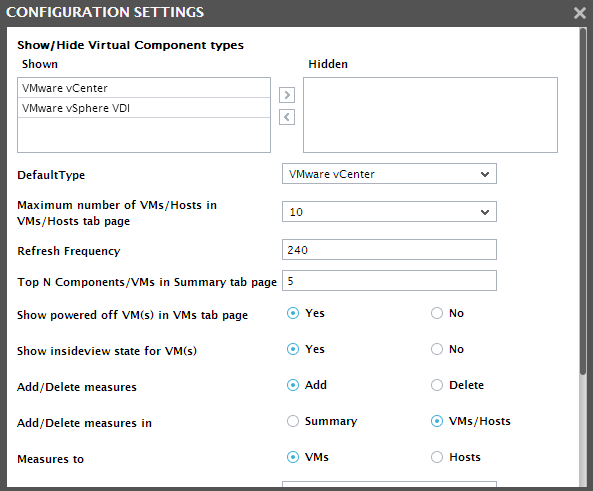The height and width of the screenshot is (491, 593).
Task: Move selected type back to Shown list
Action: [x=287, y=117]
